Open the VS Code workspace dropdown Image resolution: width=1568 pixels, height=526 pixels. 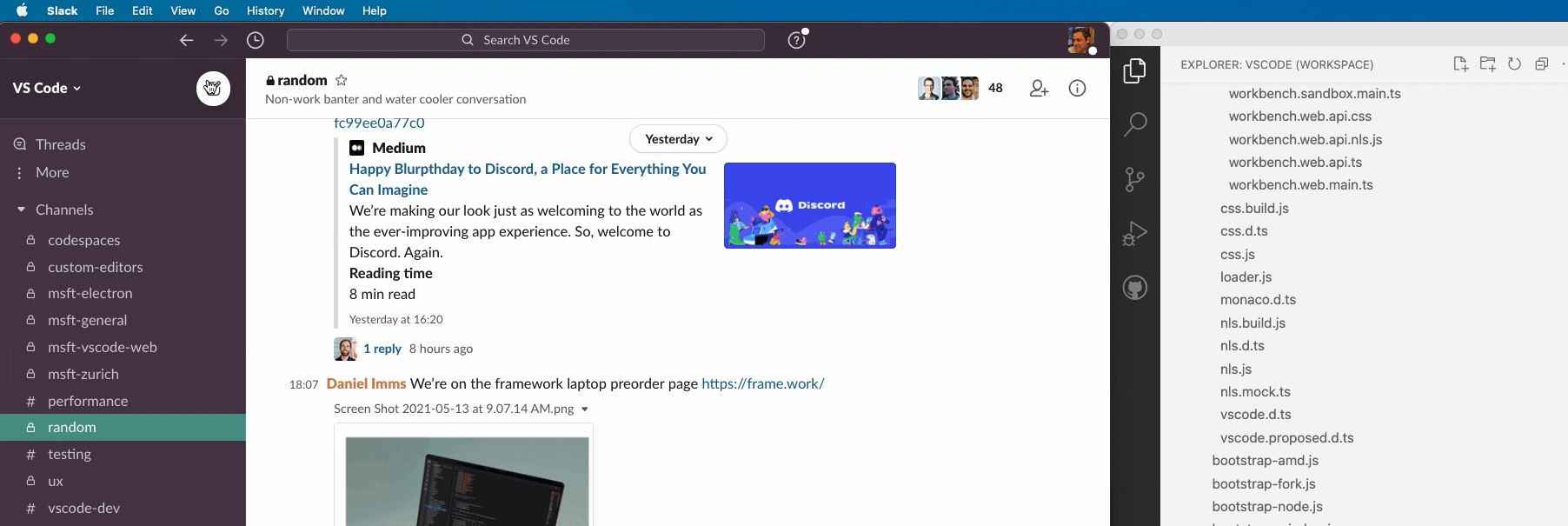coord(48,88)
